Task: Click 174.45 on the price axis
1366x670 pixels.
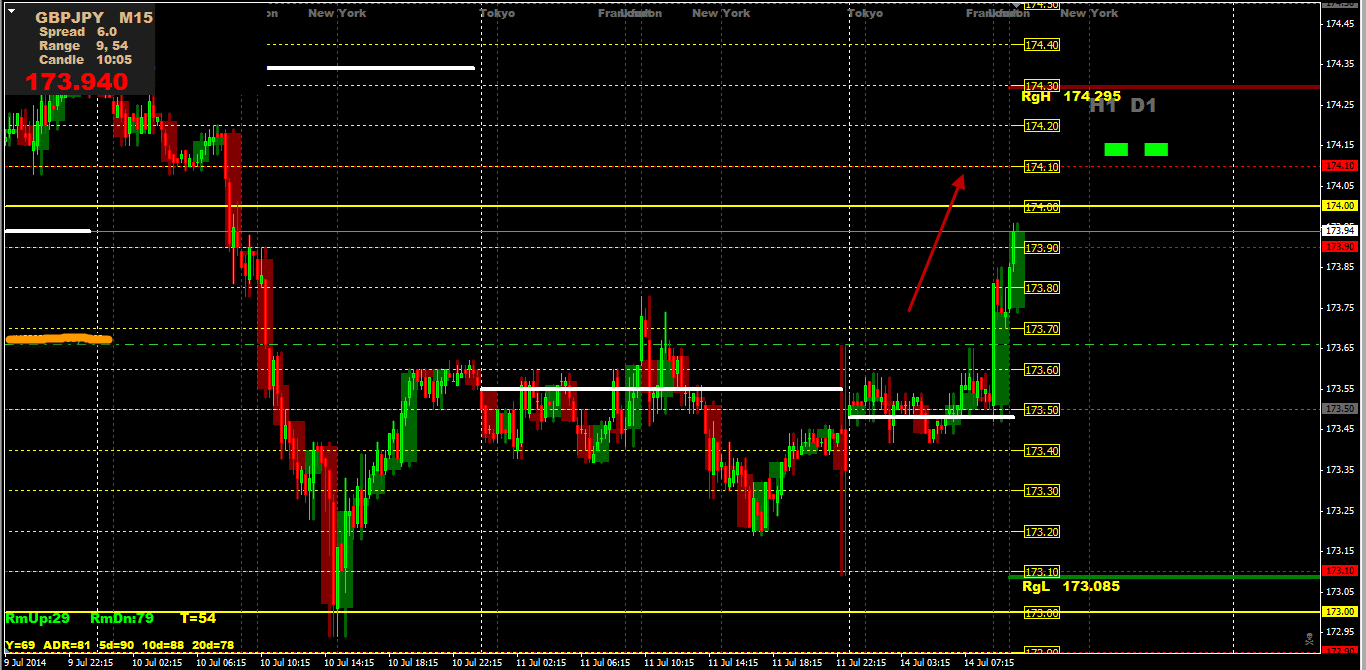Action: tap(1340, 23)
